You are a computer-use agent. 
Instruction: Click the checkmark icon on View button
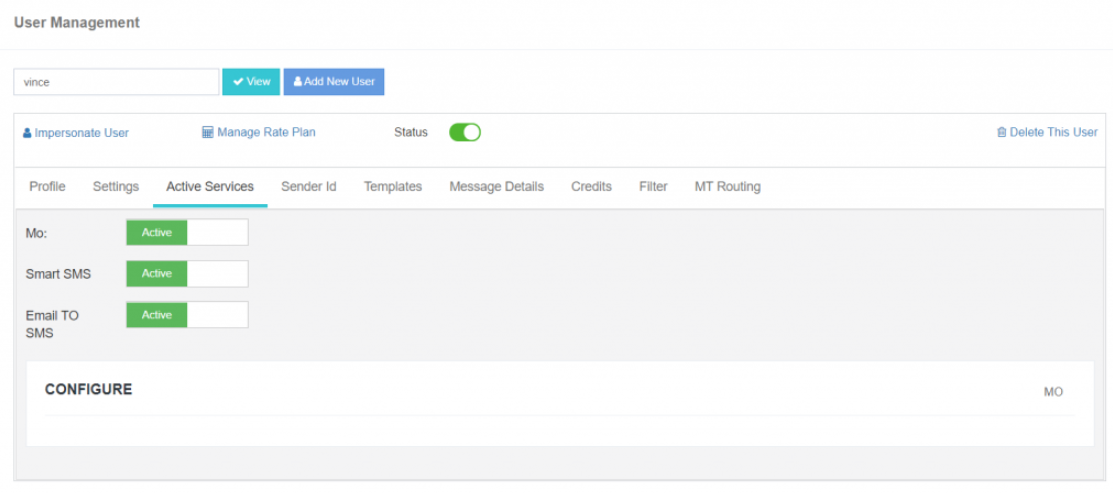click(238, 82)
